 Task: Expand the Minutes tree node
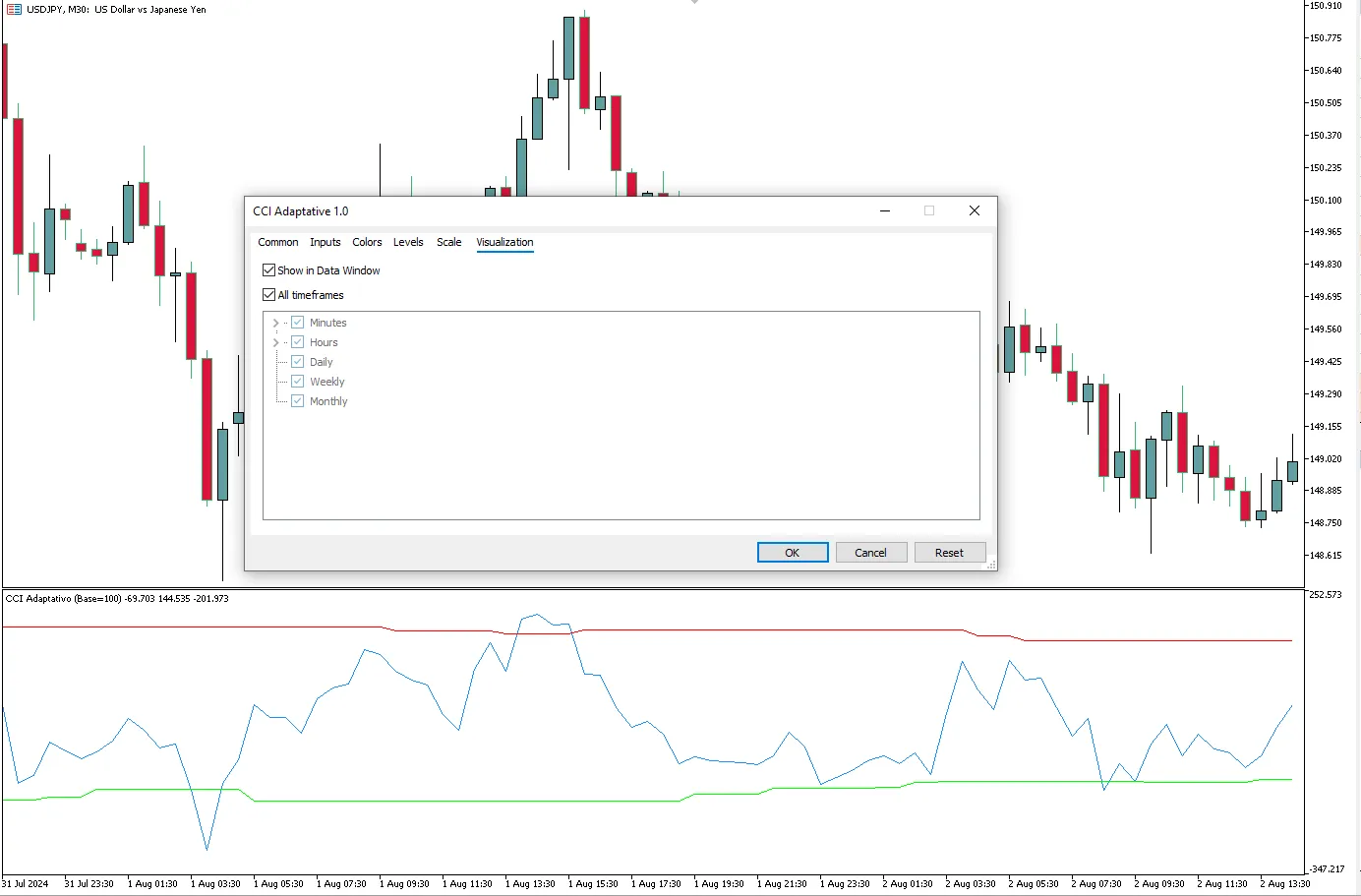[275, 323]
